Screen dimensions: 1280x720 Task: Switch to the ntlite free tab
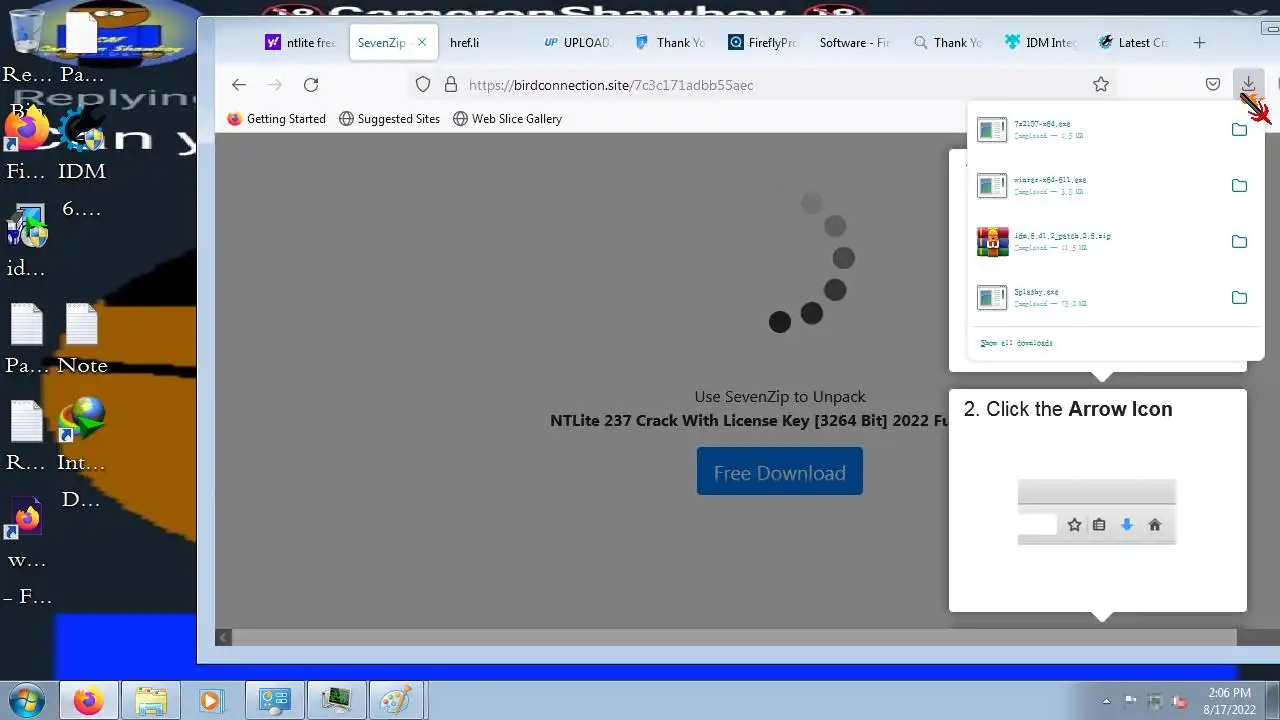300,43
